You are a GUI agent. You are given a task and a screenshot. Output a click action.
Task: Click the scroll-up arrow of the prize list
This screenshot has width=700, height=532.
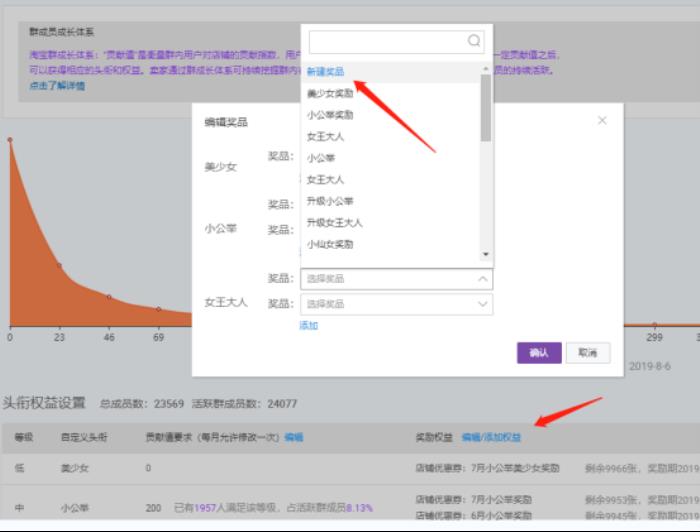[486, 70]
